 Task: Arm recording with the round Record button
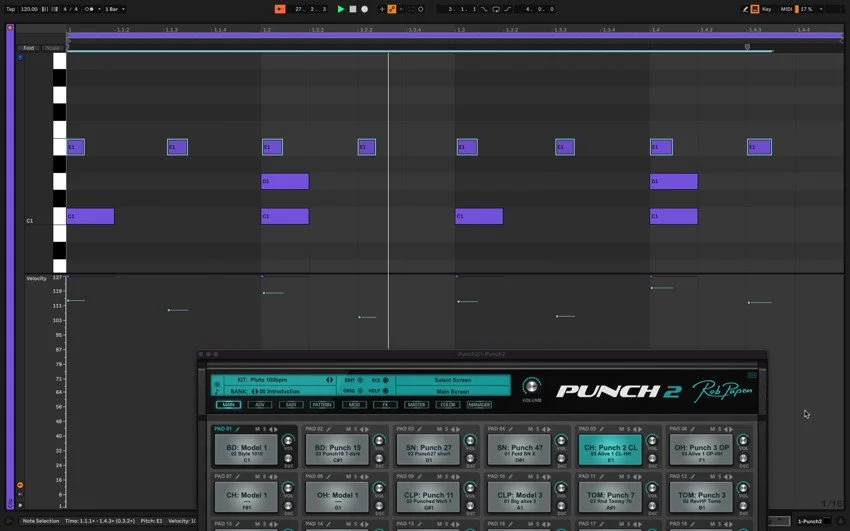pos(365,9)
